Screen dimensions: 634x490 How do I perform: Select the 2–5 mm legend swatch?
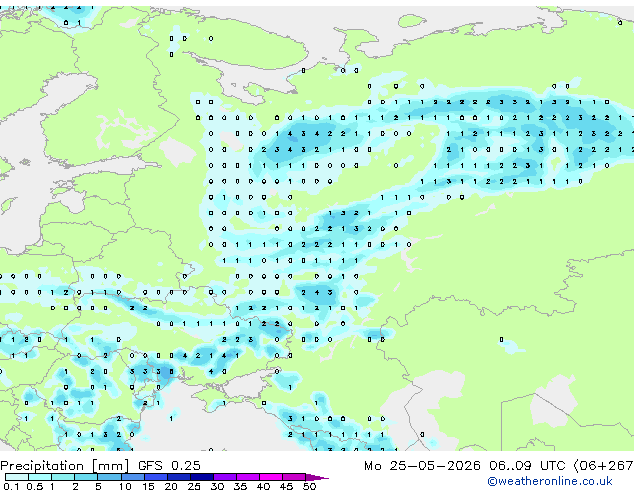tap(86, 477)
